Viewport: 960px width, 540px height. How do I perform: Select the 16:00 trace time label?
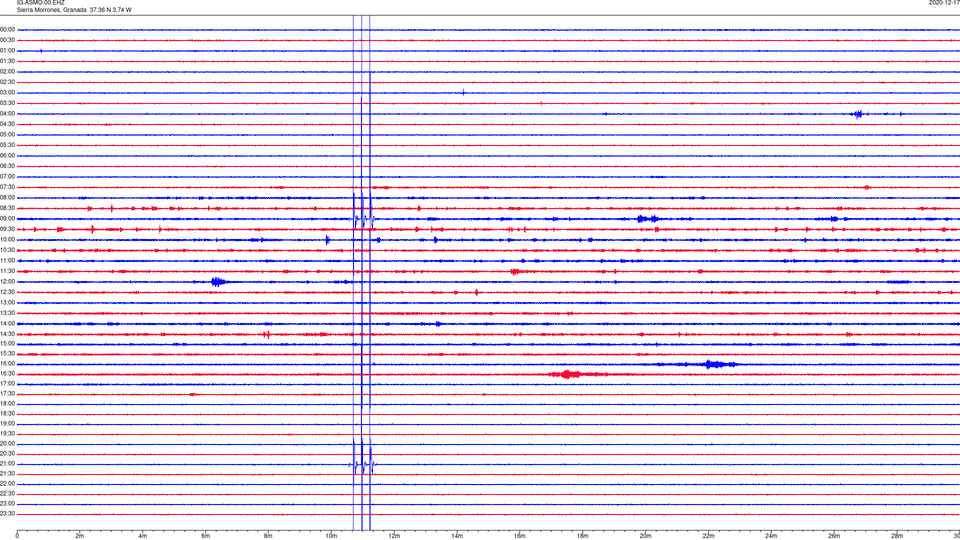click(7, 364)
